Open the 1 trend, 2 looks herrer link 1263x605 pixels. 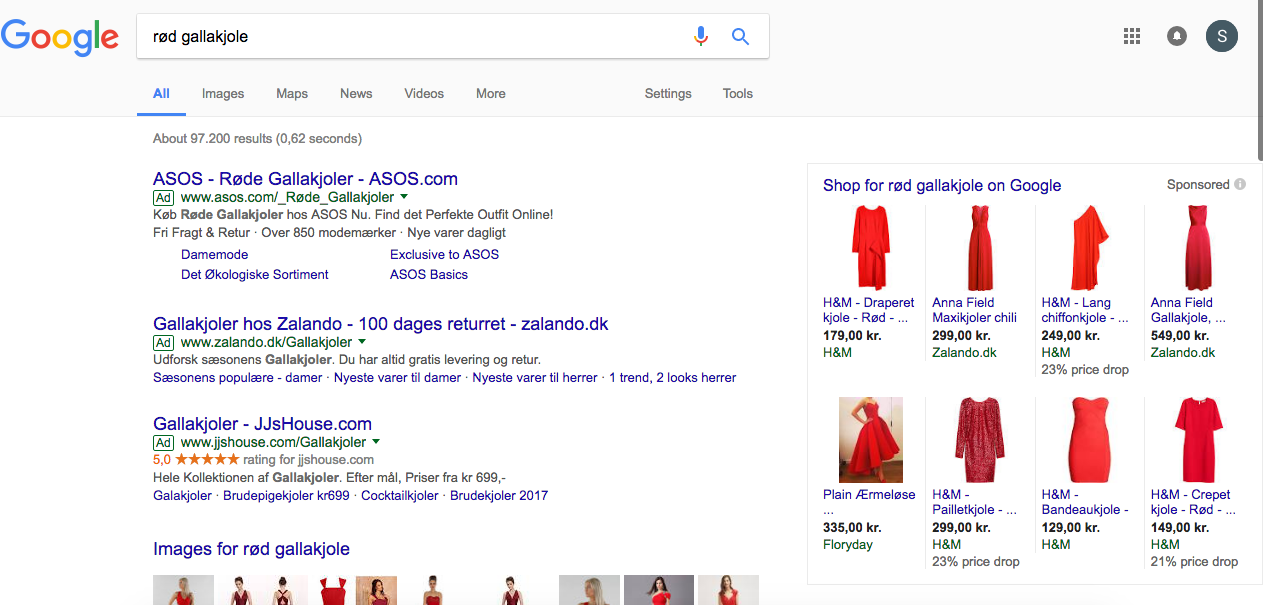point(672,378)
